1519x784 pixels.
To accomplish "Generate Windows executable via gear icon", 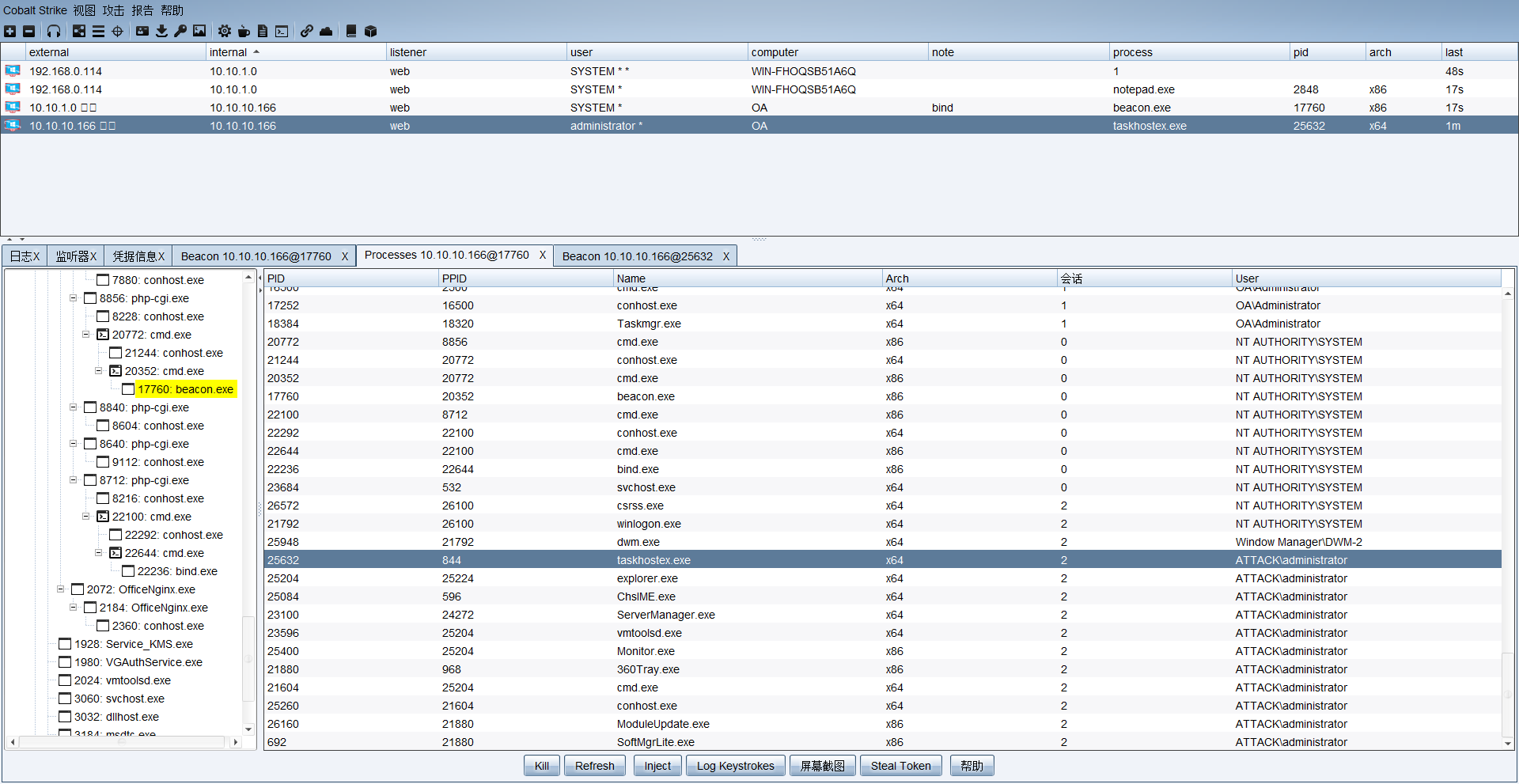I will coord(225,31).
